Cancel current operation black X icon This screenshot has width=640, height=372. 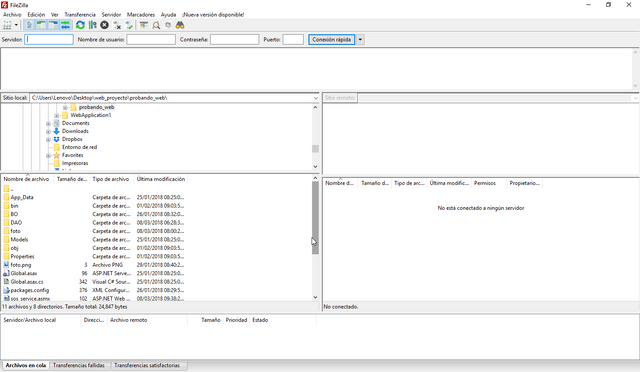coord(104,25)
